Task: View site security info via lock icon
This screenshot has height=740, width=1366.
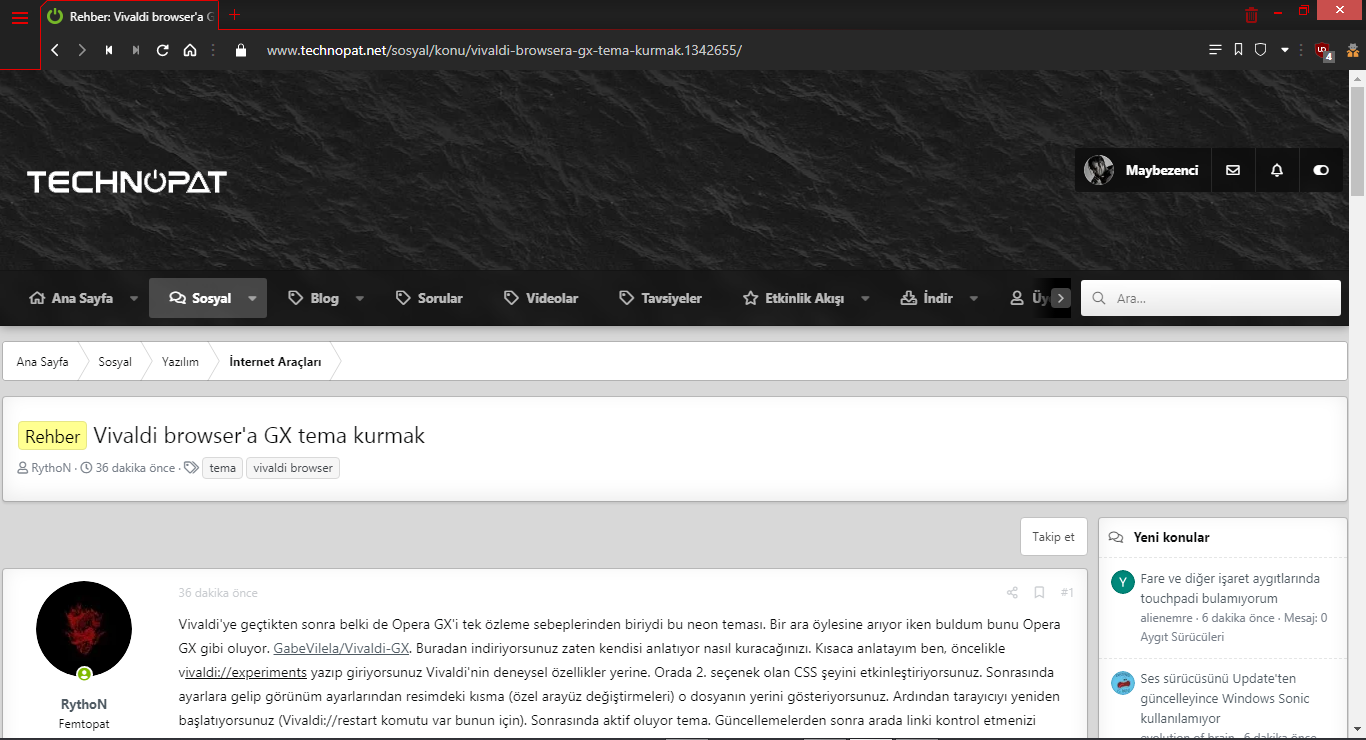Action: point(240,50)
